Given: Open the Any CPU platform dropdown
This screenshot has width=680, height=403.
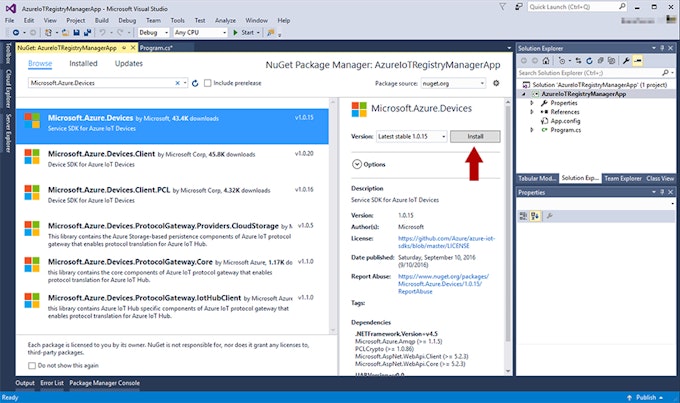Looking at the screenshot, I should tap(200, 33).
